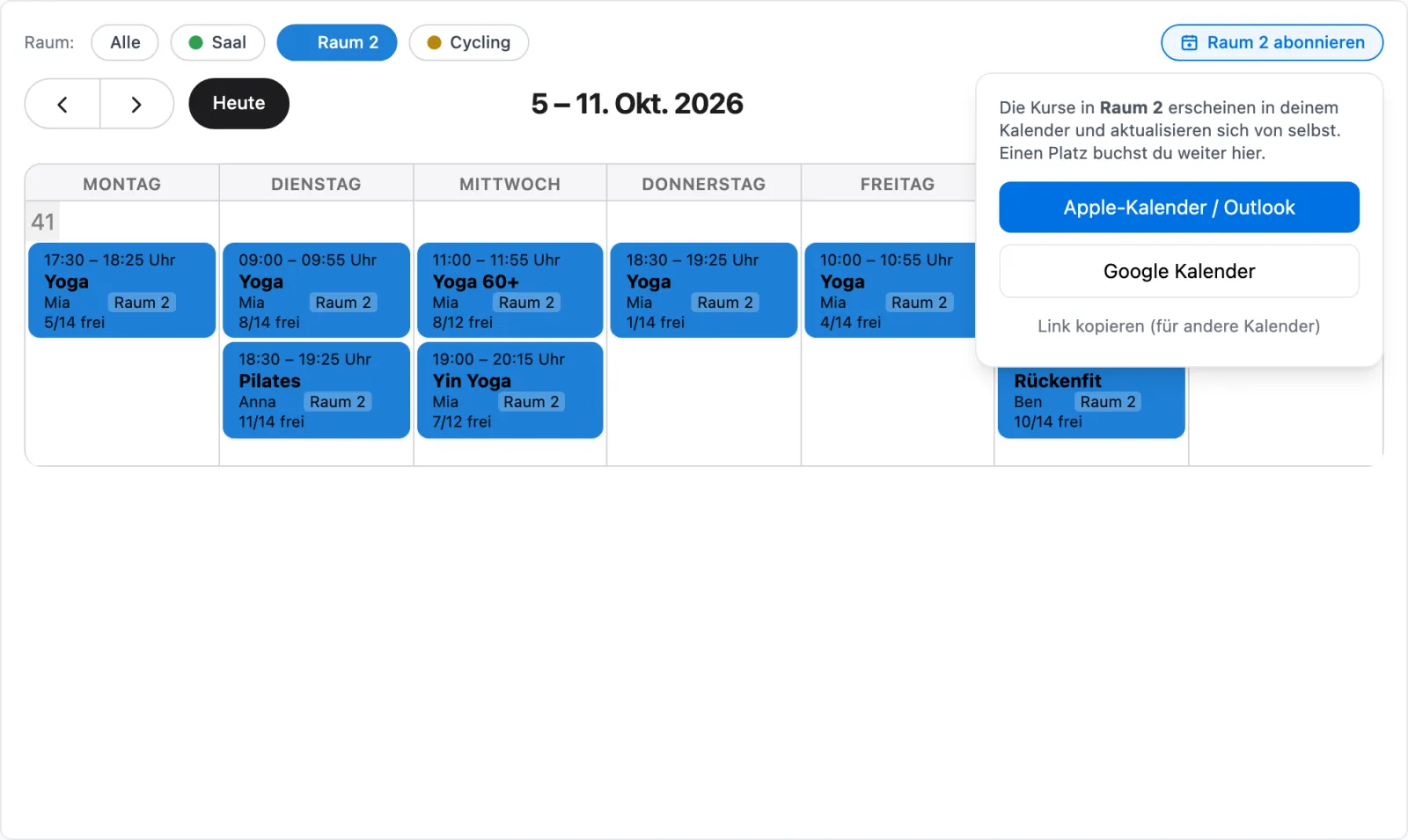
Task: Open the Pilates class with Anna
Action: pos(317,390)
